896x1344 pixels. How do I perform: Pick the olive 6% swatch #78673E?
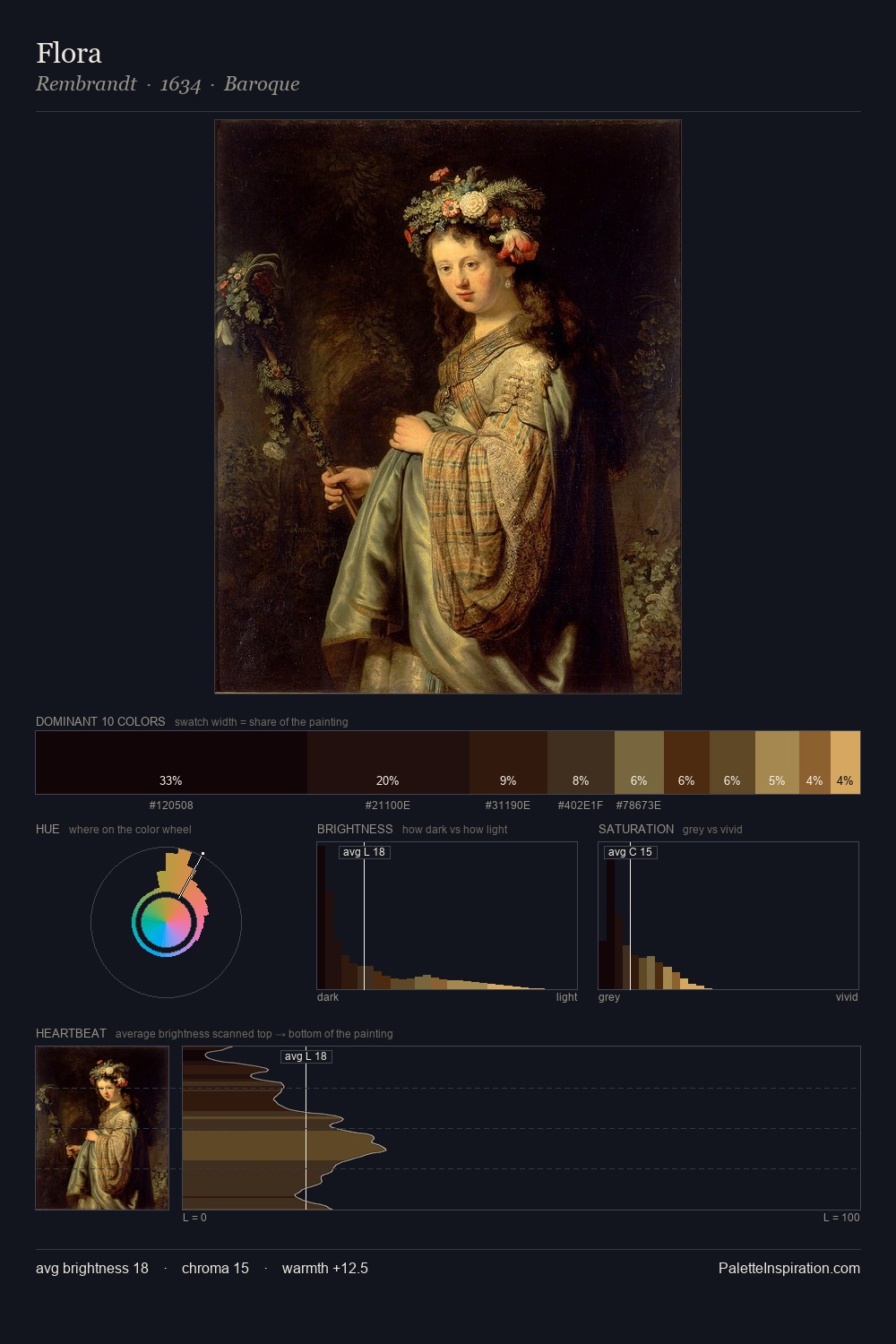[639, 762]
